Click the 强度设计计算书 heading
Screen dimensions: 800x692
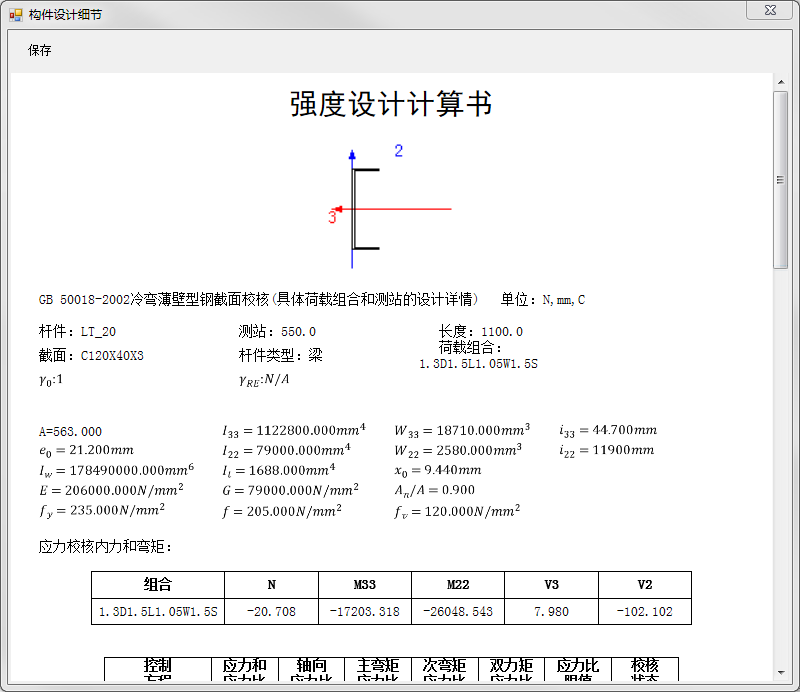click(x=390, y=105)
